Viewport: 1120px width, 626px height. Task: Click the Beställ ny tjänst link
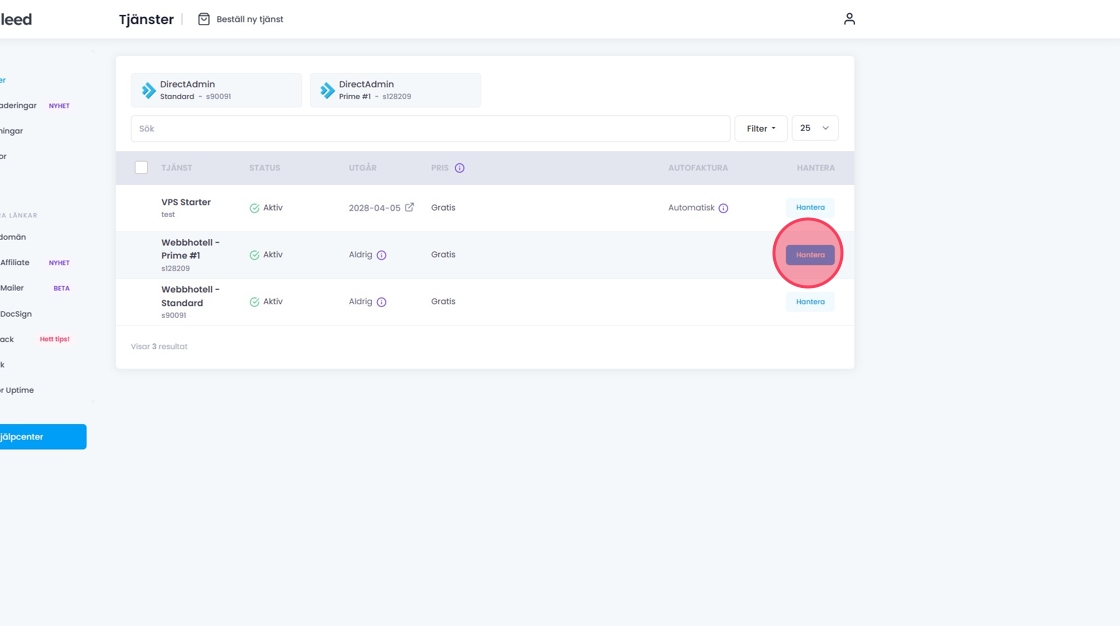[x=249, y=19]
